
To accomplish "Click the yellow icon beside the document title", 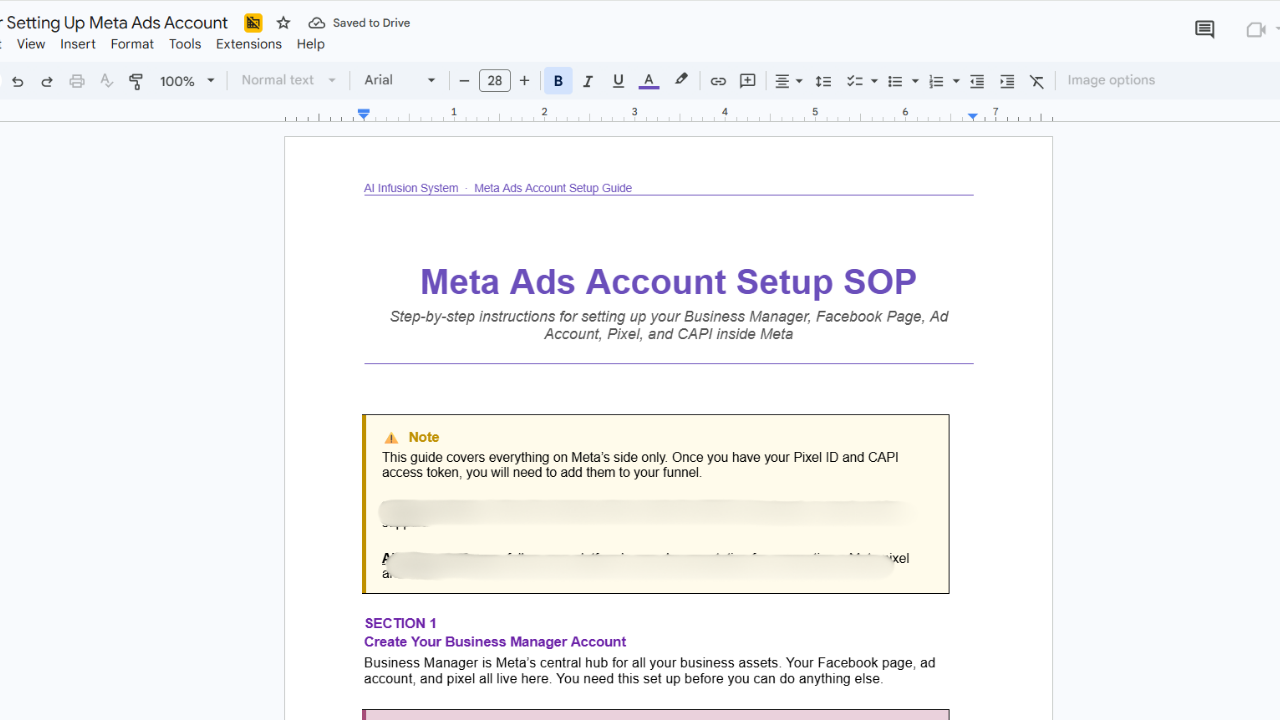I will click(x=253, y=22).
